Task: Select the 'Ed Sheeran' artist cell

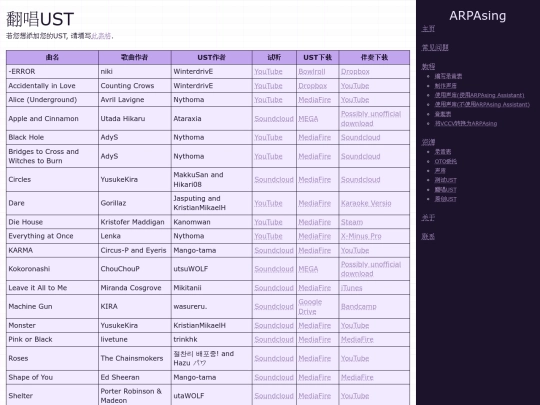Action: click(x=135, y=377)
